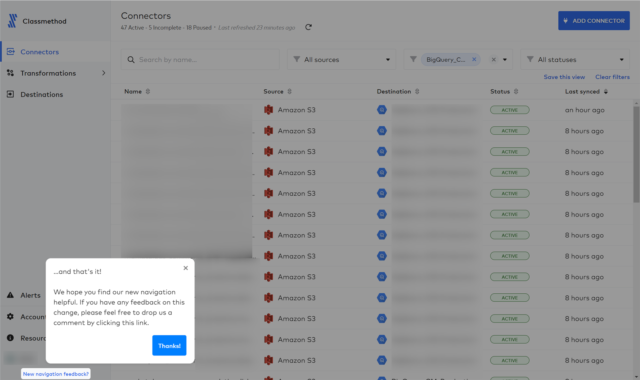Viewport: 640px width, 380px height.
Task: Open the All statuses dropdown
Action: [575, 60]
